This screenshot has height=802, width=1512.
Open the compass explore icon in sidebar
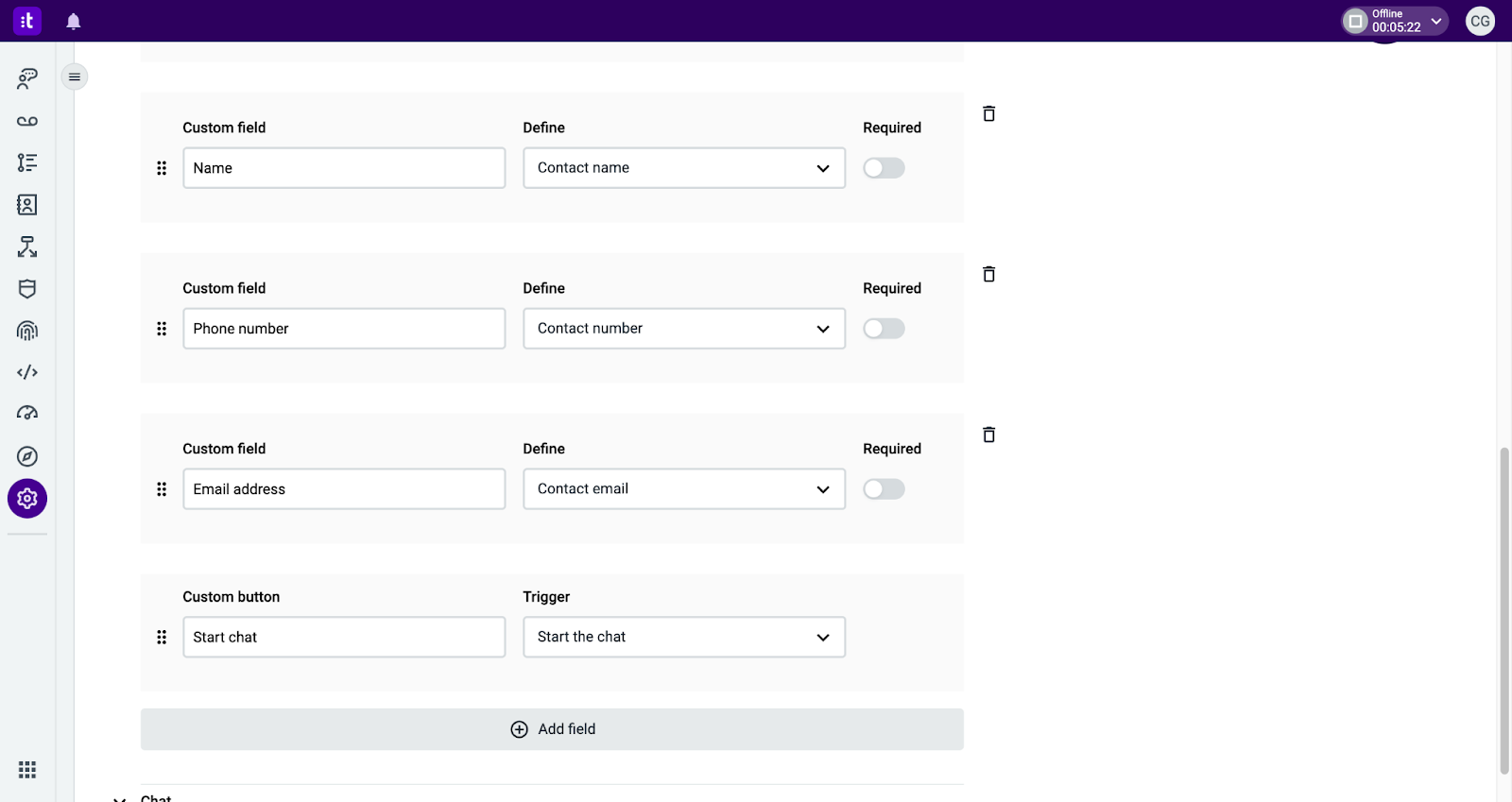(x=27, y=456)
